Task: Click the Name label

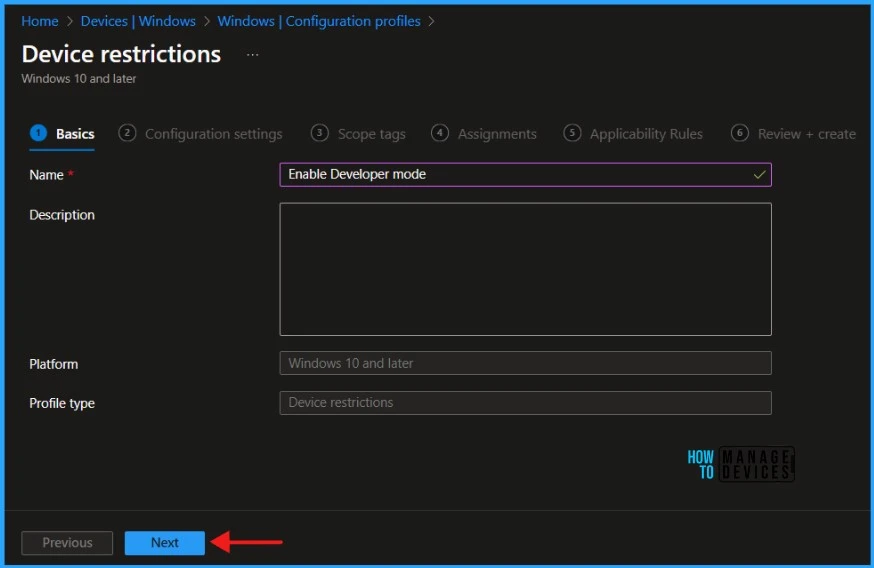Action: pos(46,175)
